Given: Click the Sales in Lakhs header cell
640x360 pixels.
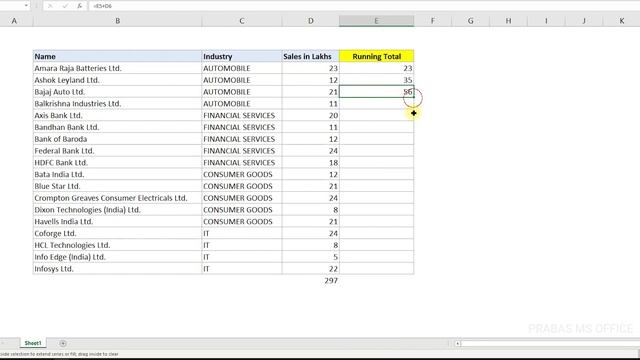Looking at the screenshot, I should pos(311,56).
